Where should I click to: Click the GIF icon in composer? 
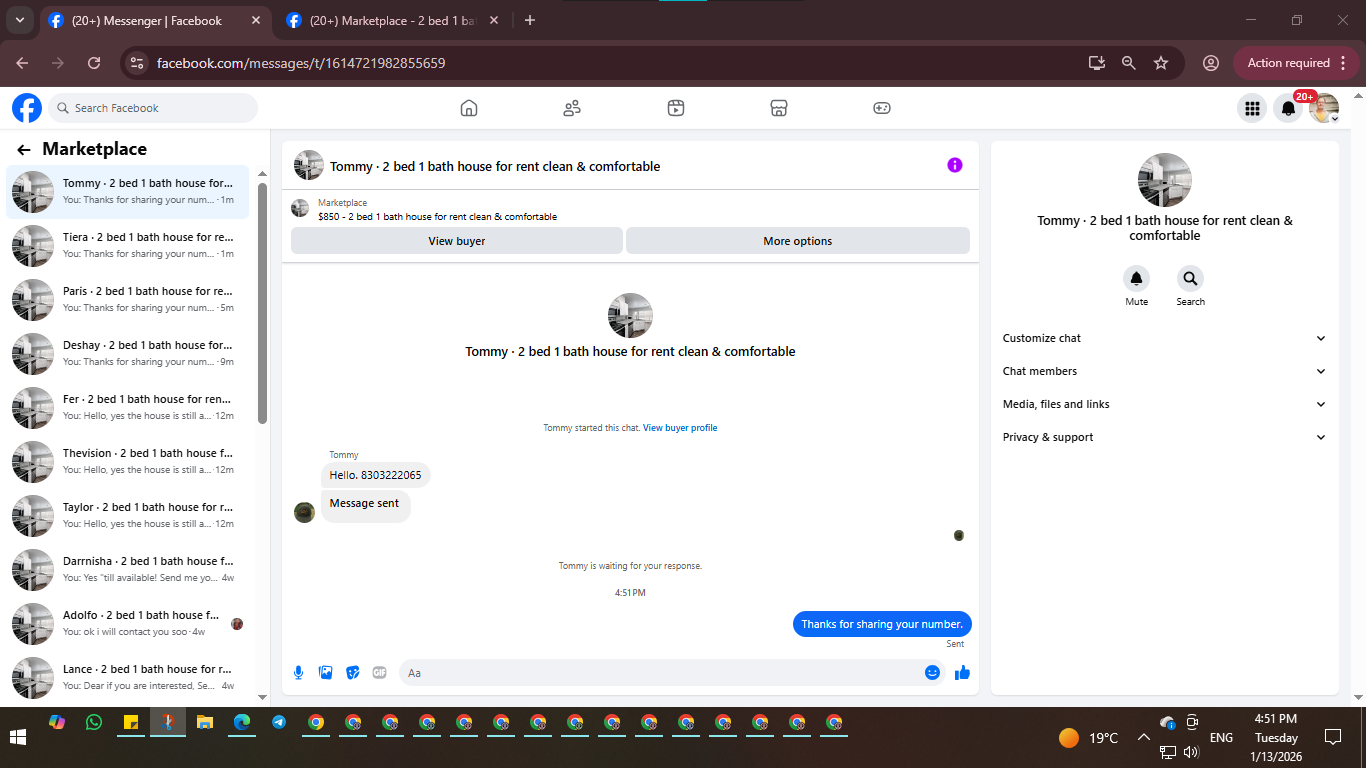coord(379,673)
